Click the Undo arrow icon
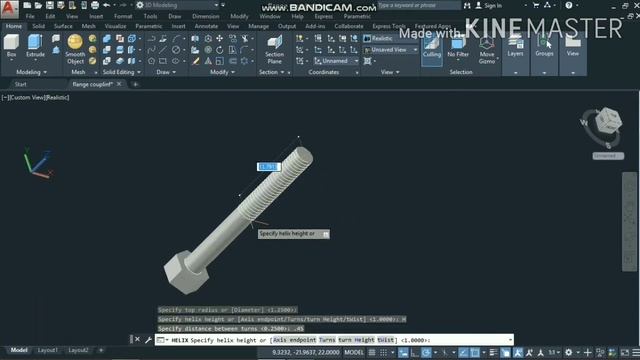The image size is (640, 360). (107, 5)
